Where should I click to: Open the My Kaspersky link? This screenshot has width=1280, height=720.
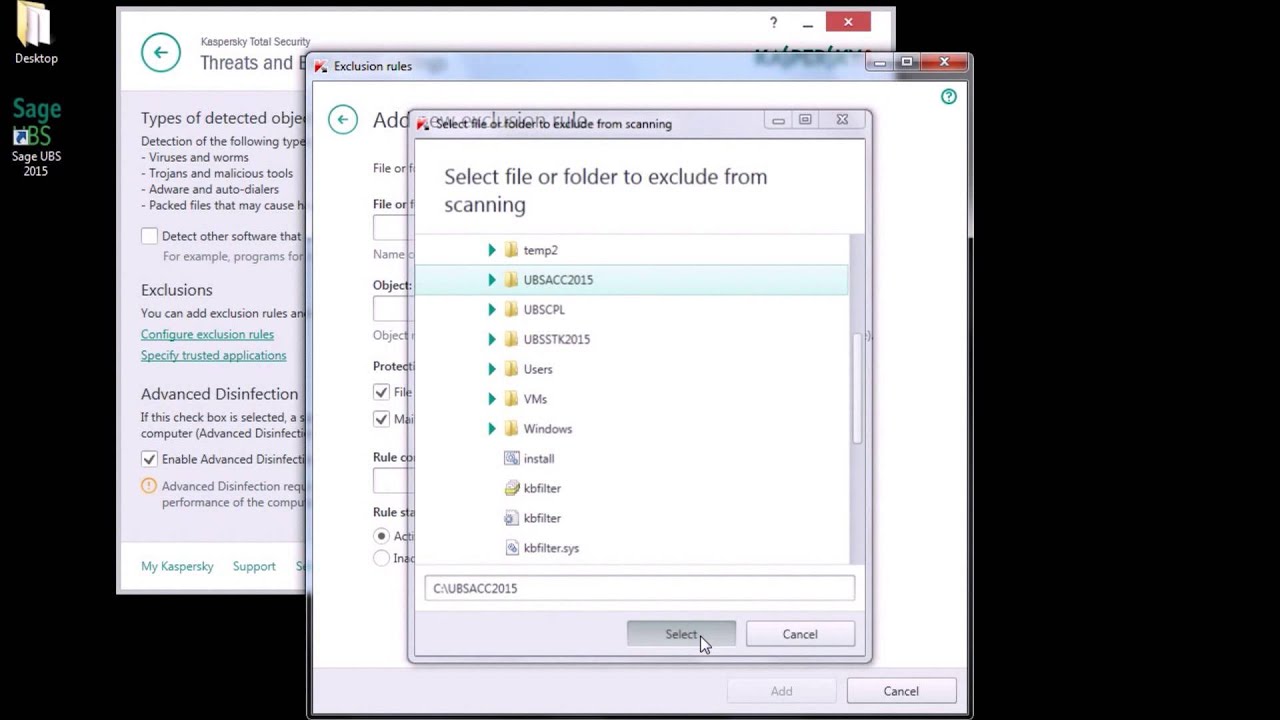click(x=177, y=566)
